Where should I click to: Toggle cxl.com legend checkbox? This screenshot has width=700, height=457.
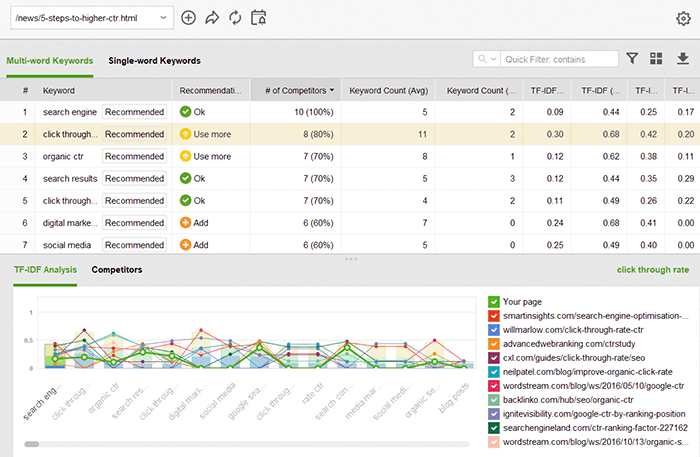[493, 358]
